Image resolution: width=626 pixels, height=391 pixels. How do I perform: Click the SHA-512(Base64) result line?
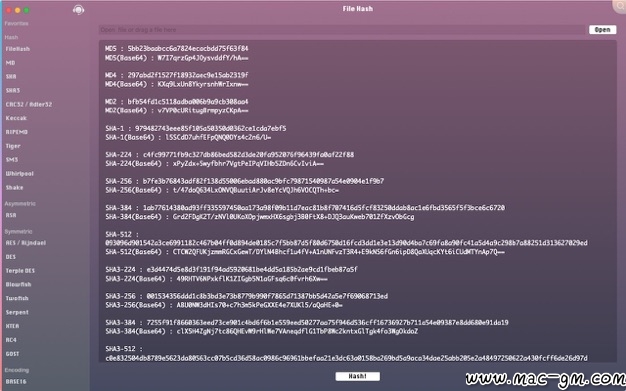(x=305, y=252)
